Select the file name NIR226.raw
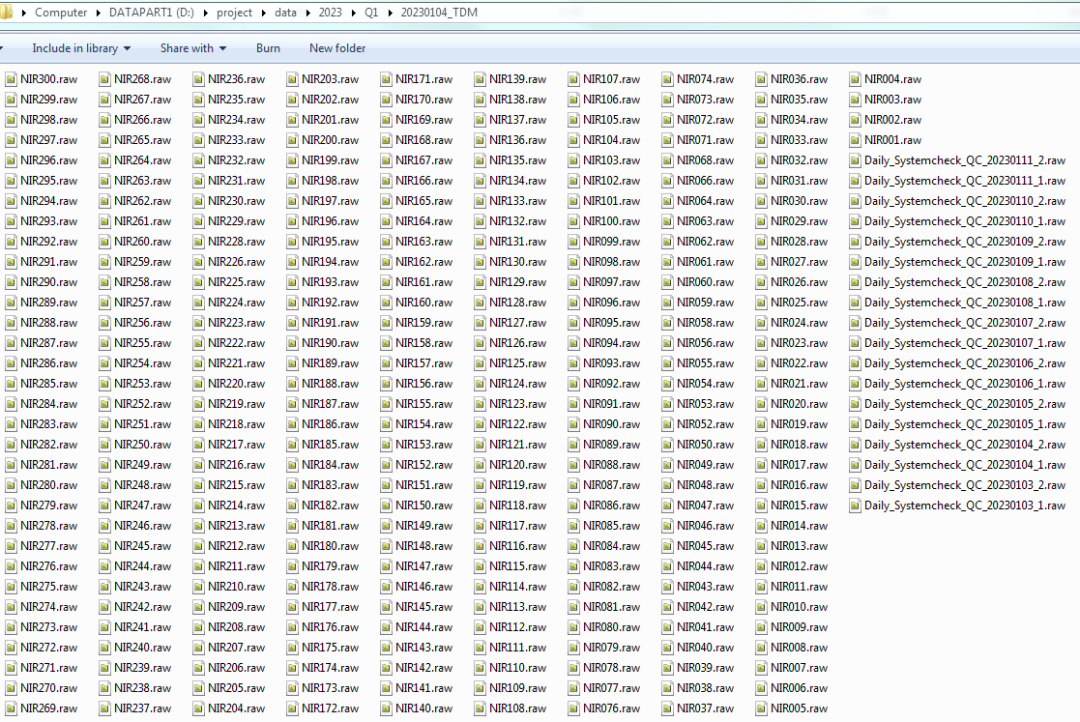 pyautogui.click(x=236, y=262)
